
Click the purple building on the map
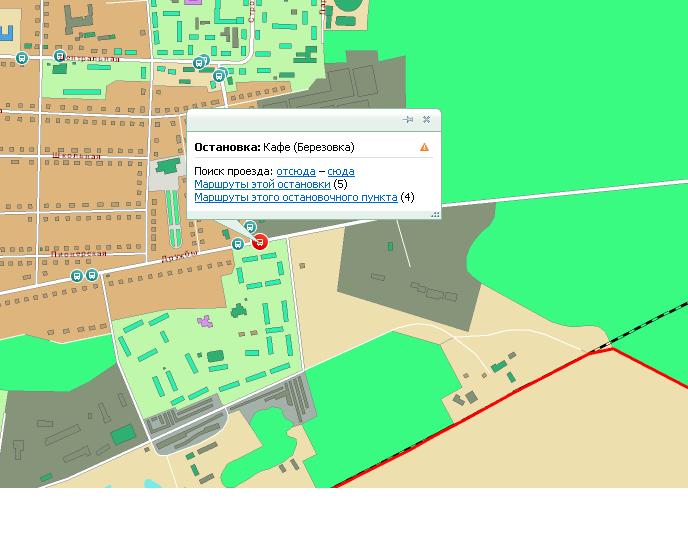coord(205,322)
